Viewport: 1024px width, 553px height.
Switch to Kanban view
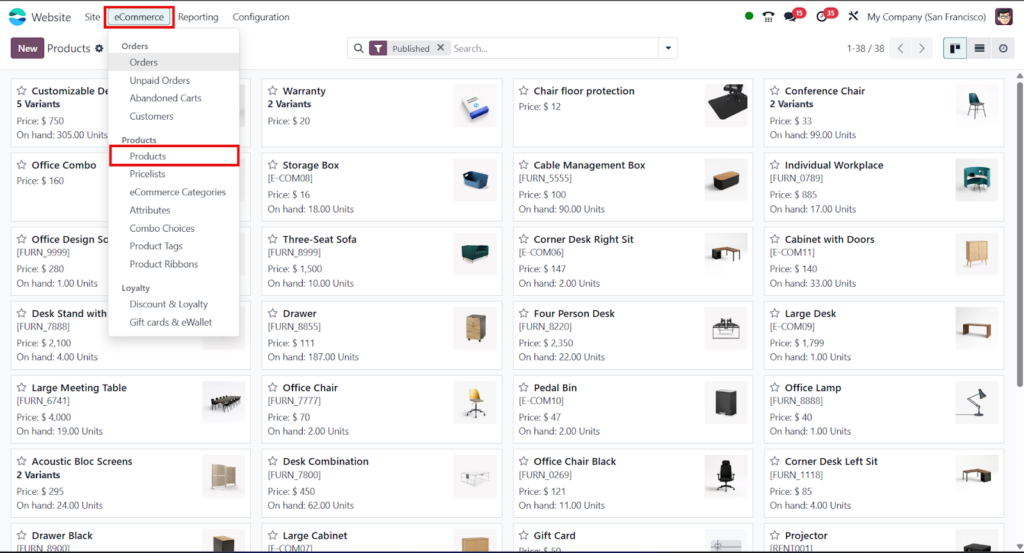pyautogui.click(x=955, y=48)
